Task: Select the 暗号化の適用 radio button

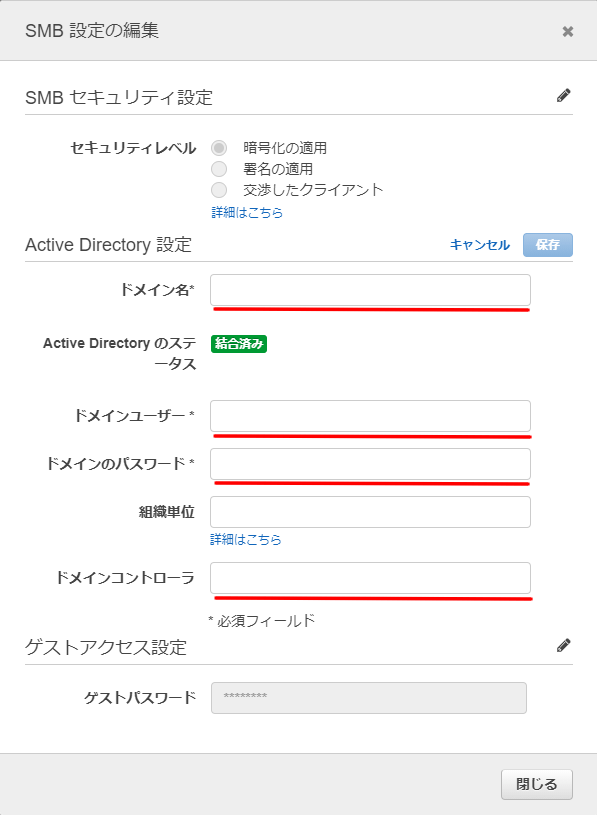Action: click(x=219, y=148)
